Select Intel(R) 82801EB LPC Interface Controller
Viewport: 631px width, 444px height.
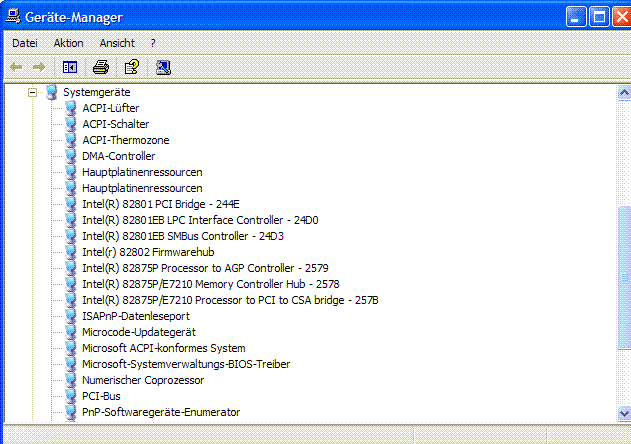point(200,220)
